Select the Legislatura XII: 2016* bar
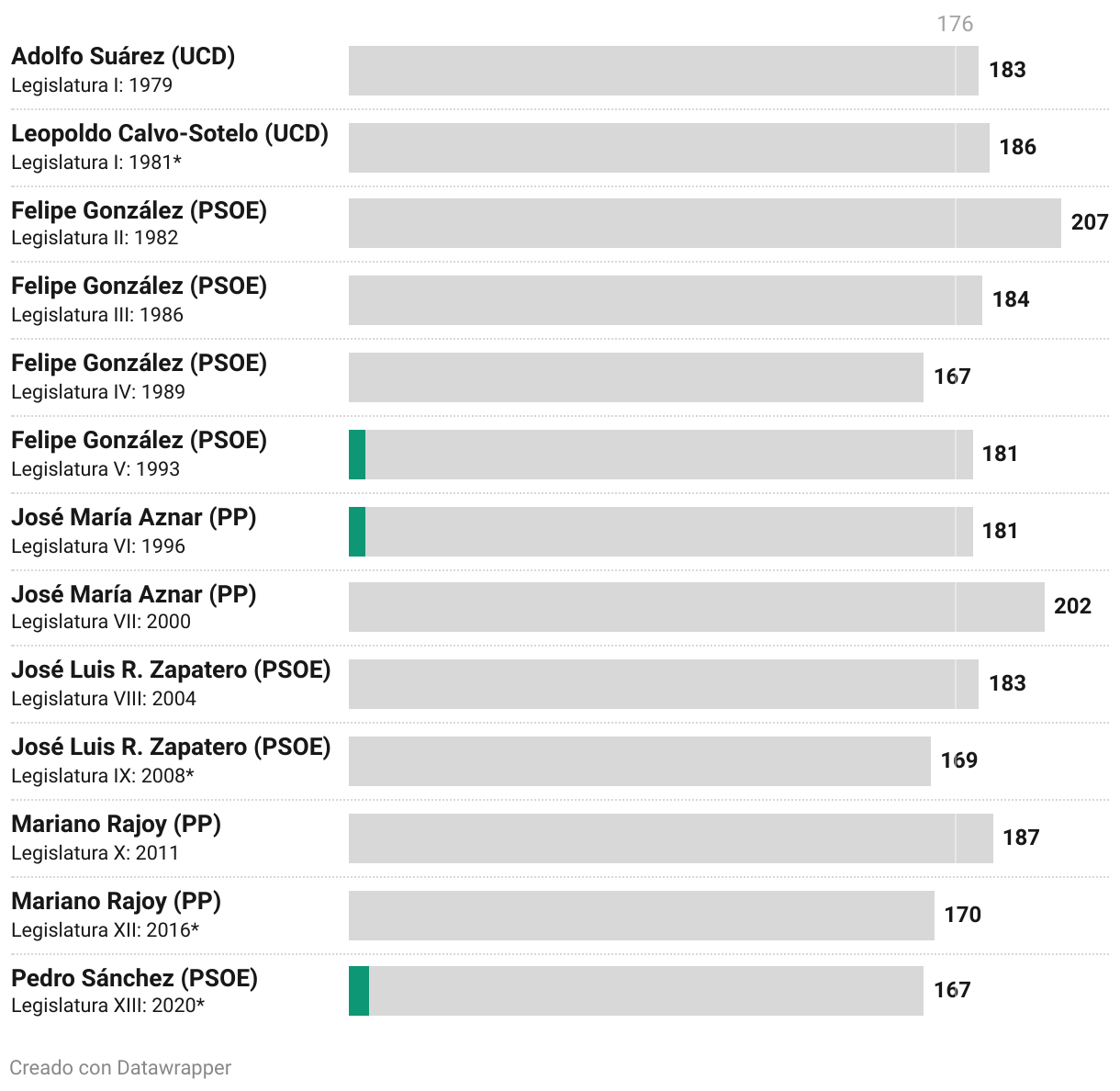The width and height of the screenshot is (1120, 1091). (x=642, y=916)
